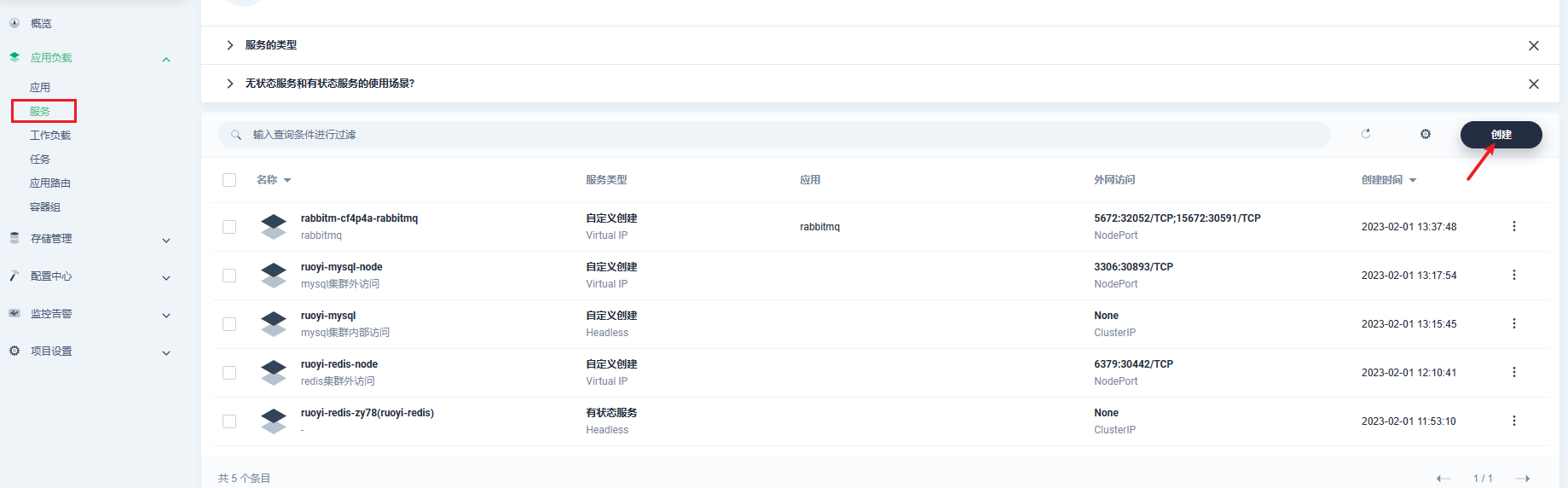Screen dimensions: 1568x488
Task: Open the more-actions menu for ruoyi-redis-node
Action: click(1514, 372)
